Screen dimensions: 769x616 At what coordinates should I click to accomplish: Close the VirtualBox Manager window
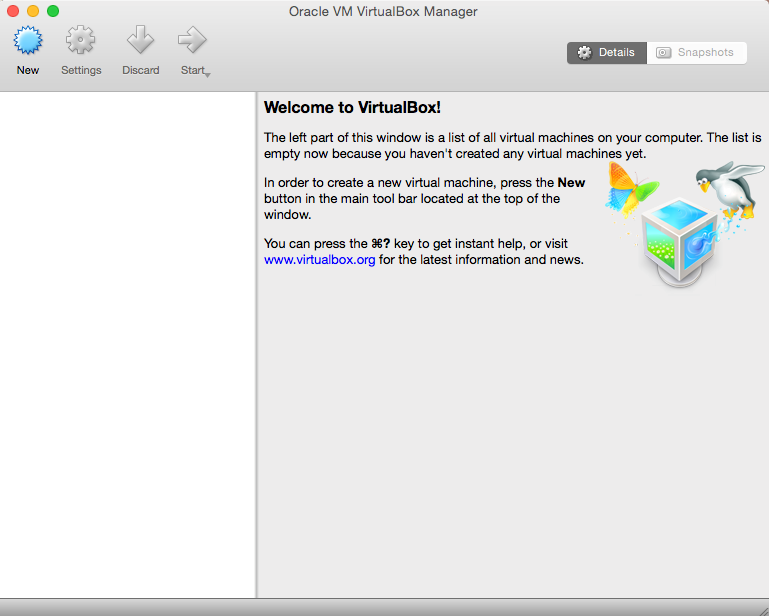13,11
